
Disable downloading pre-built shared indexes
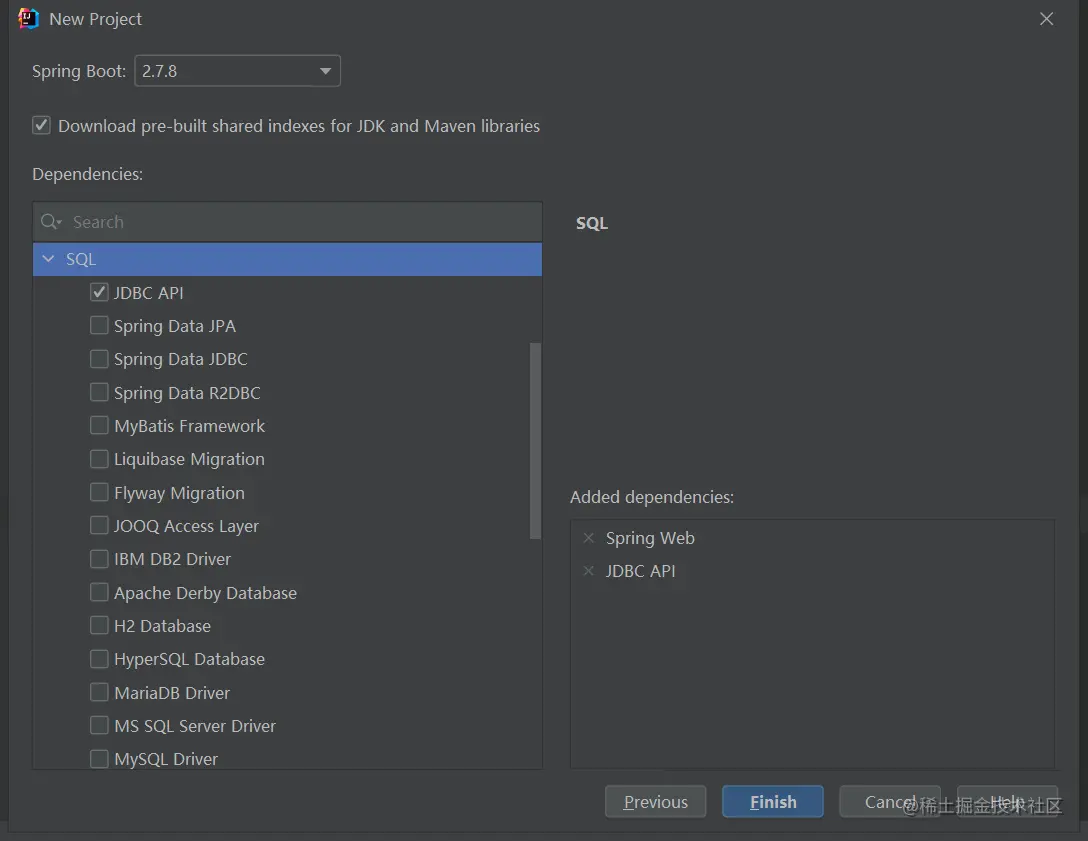[x=41, y=125]
